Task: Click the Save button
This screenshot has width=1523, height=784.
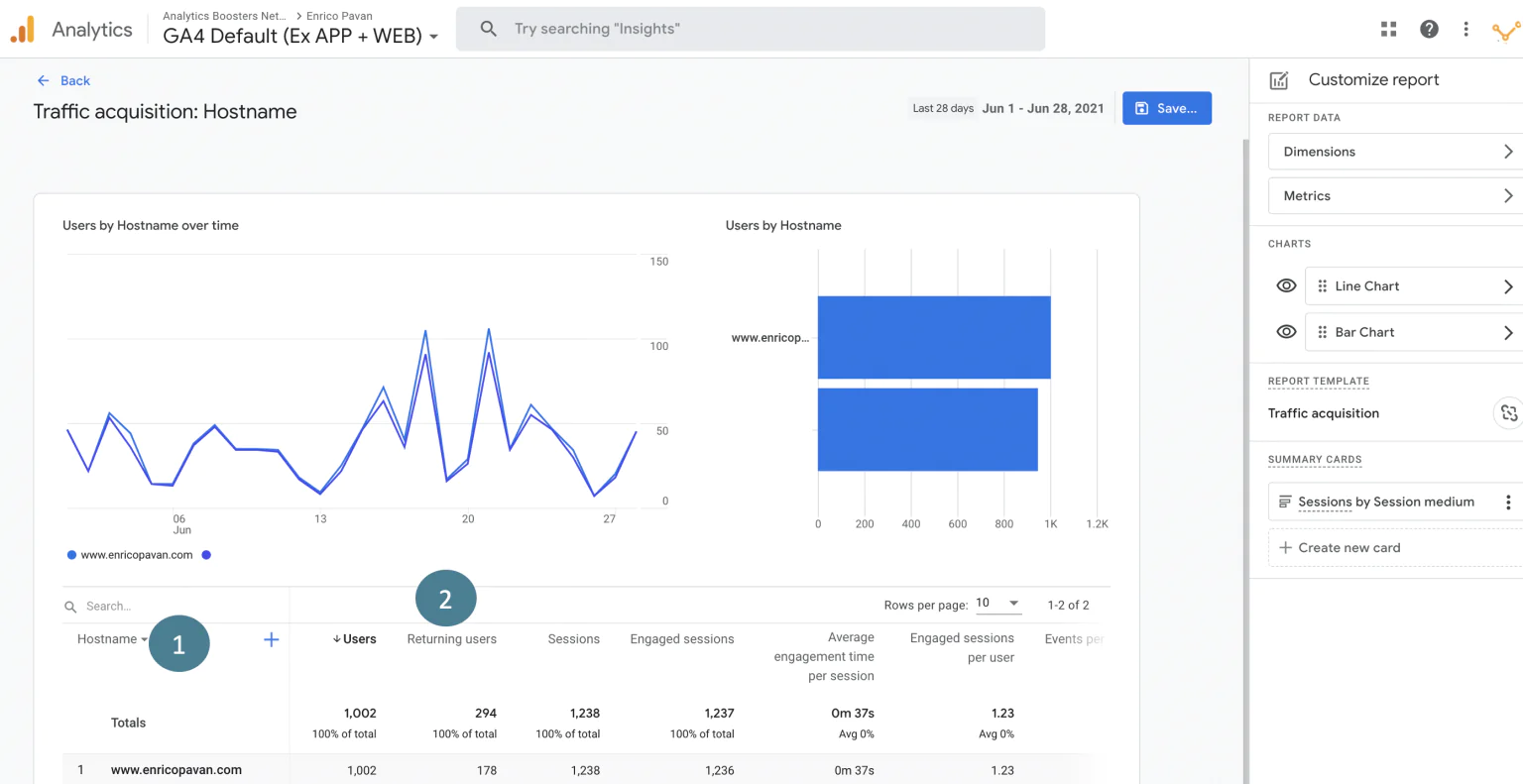Action: [x=1166, y=108]
